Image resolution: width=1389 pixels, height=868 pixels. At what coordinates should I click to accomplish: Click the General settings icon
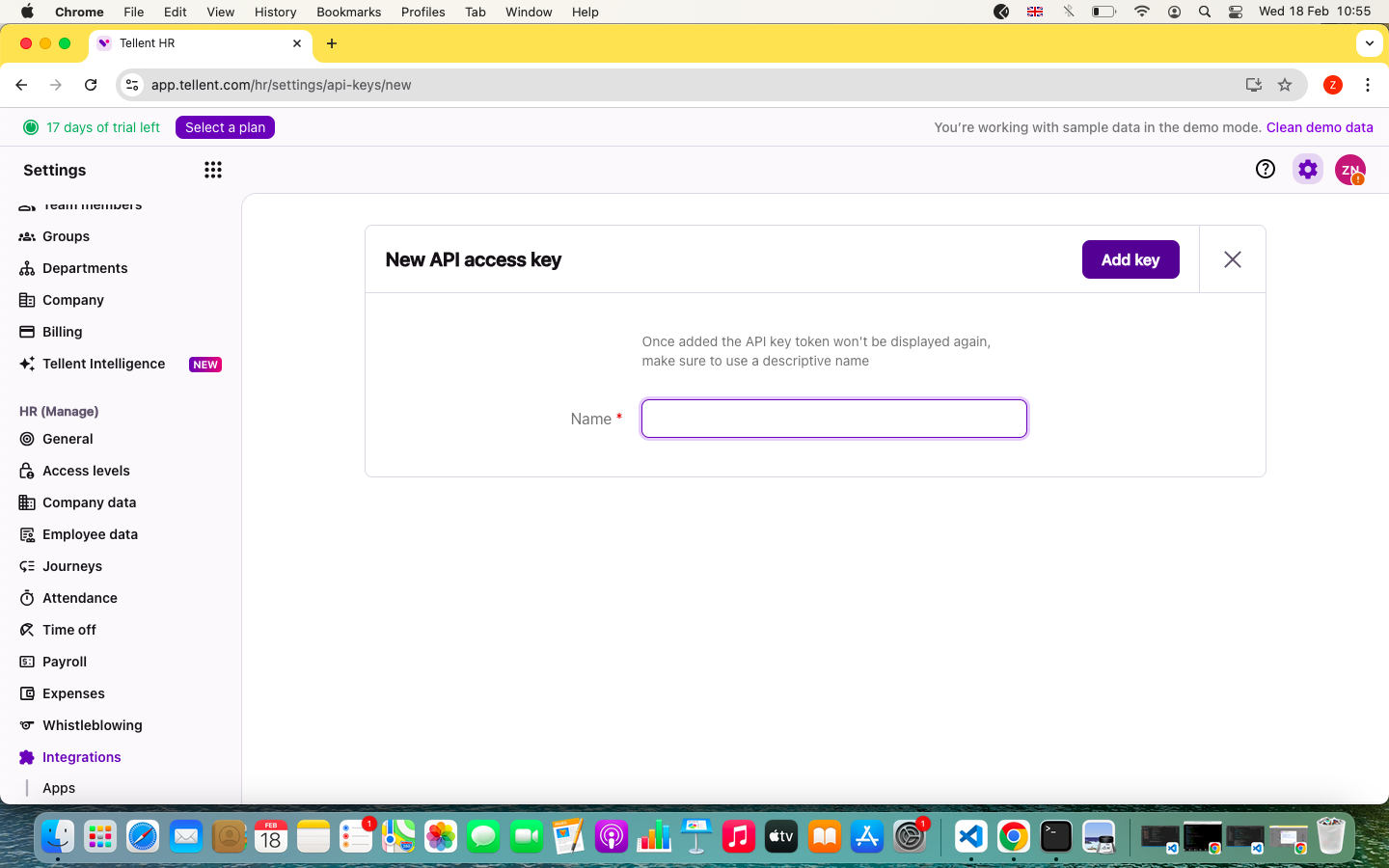tap(27, 439)
